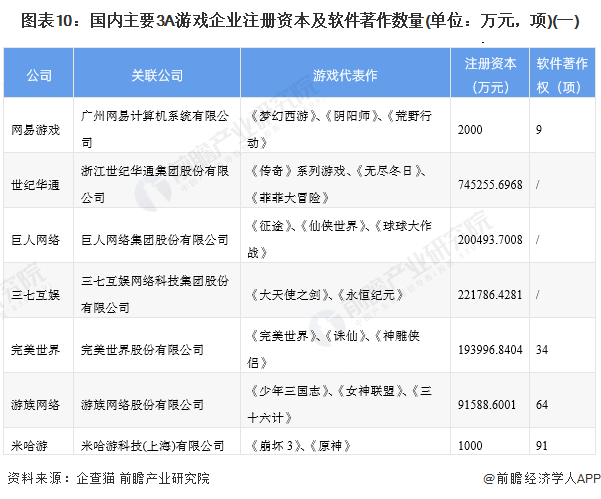Select the 公司 column header

tap(39, 73)
